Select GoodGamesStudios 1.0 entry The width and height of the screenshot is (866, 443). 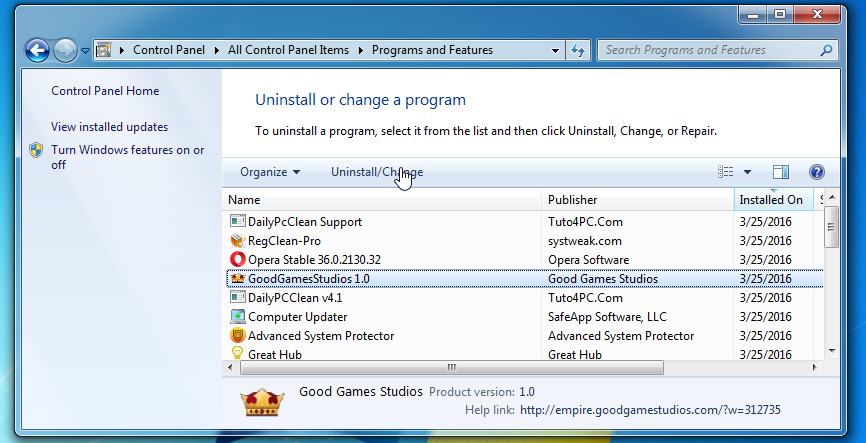click(309, 279)
